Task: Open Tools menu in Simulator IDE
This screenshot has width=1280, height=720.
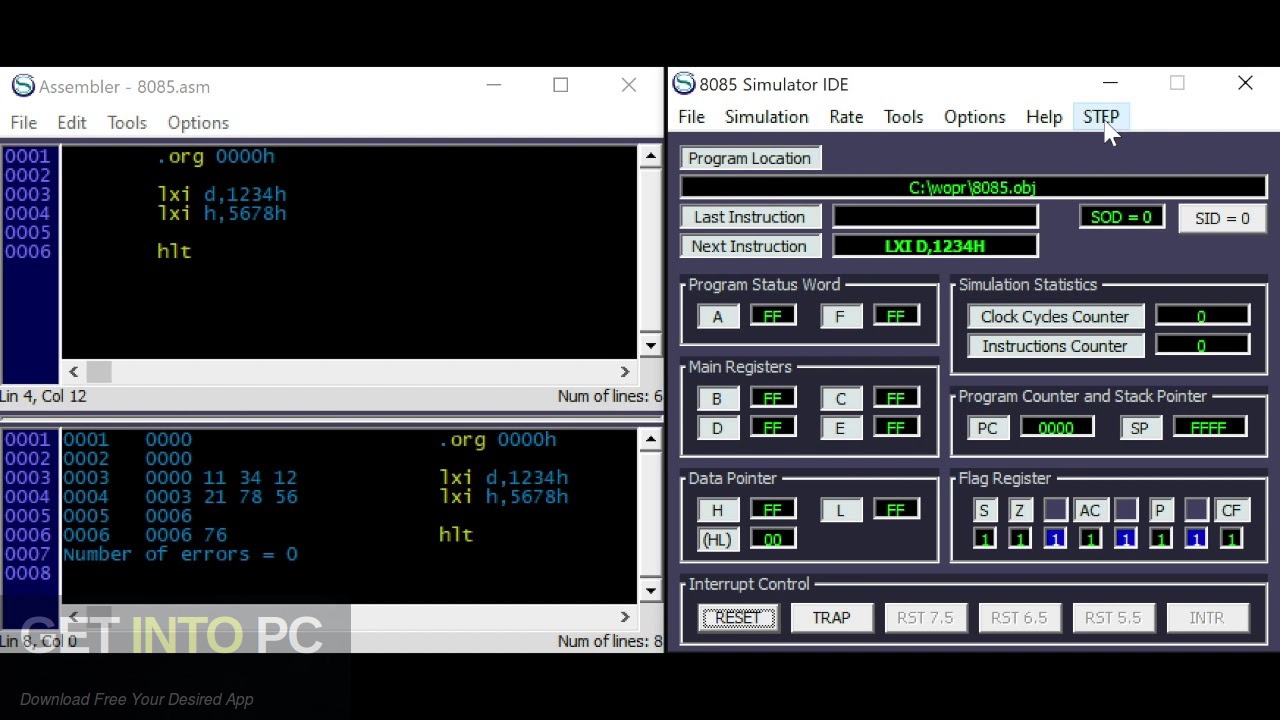Action: (903, 117)
